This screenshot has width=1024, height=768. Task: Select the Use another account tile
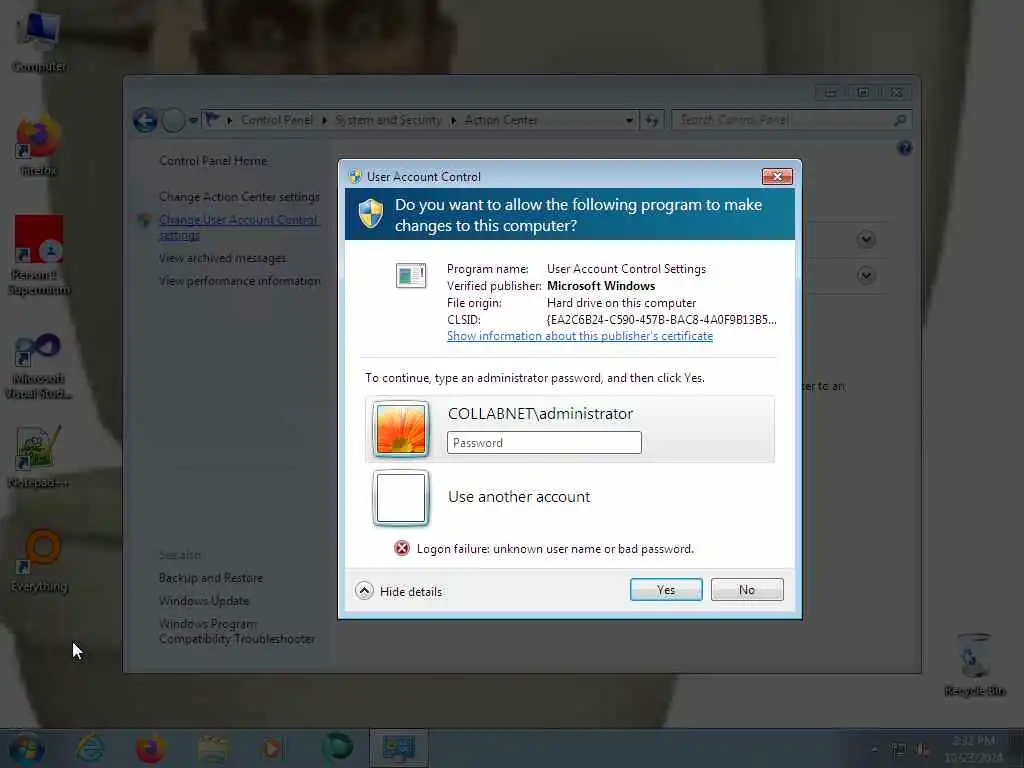click(569, 498)
